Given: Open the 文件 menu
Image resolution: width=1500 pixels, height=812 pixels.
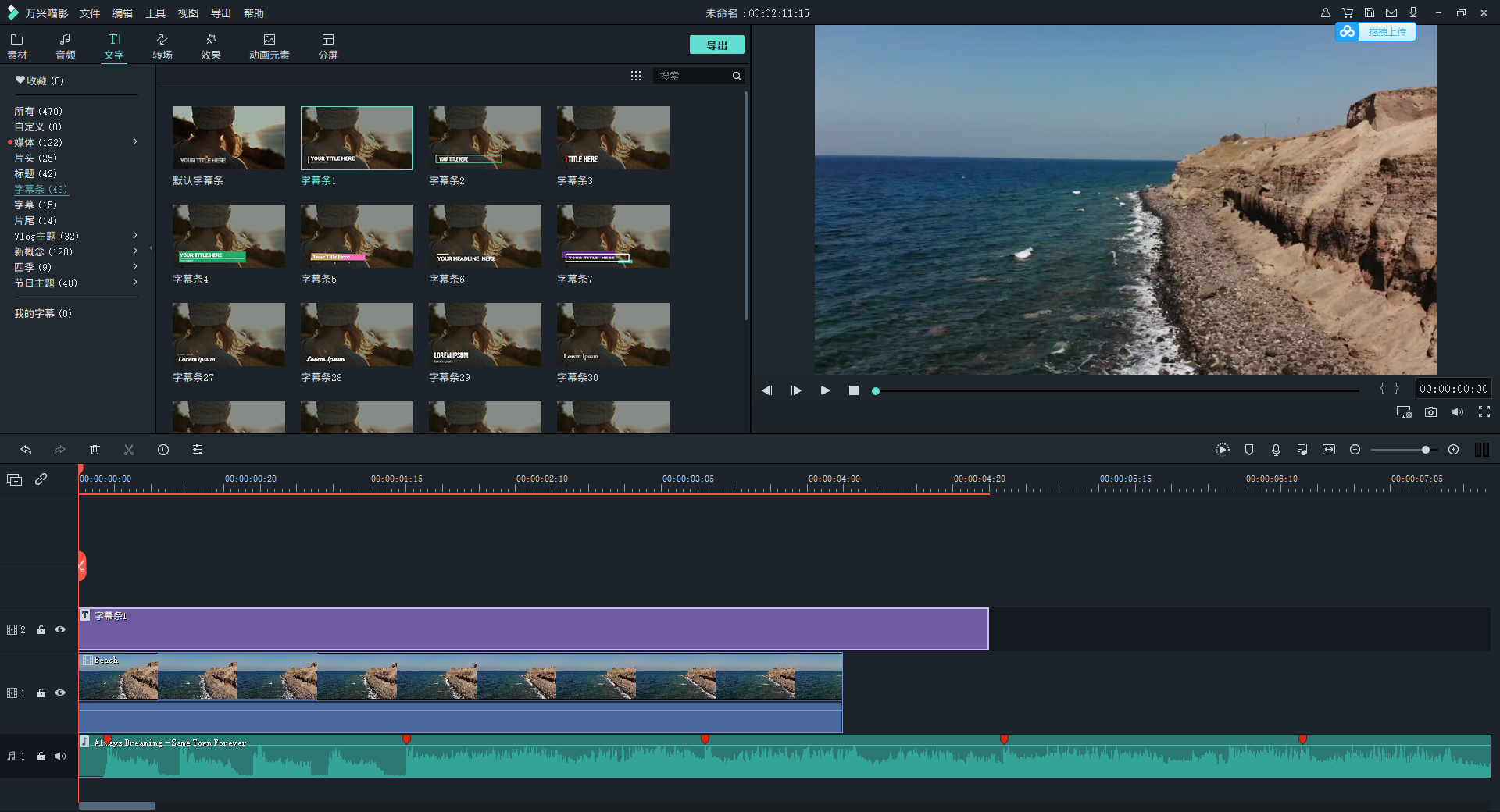Looking at the screenshot, I should tap(90, 13).
